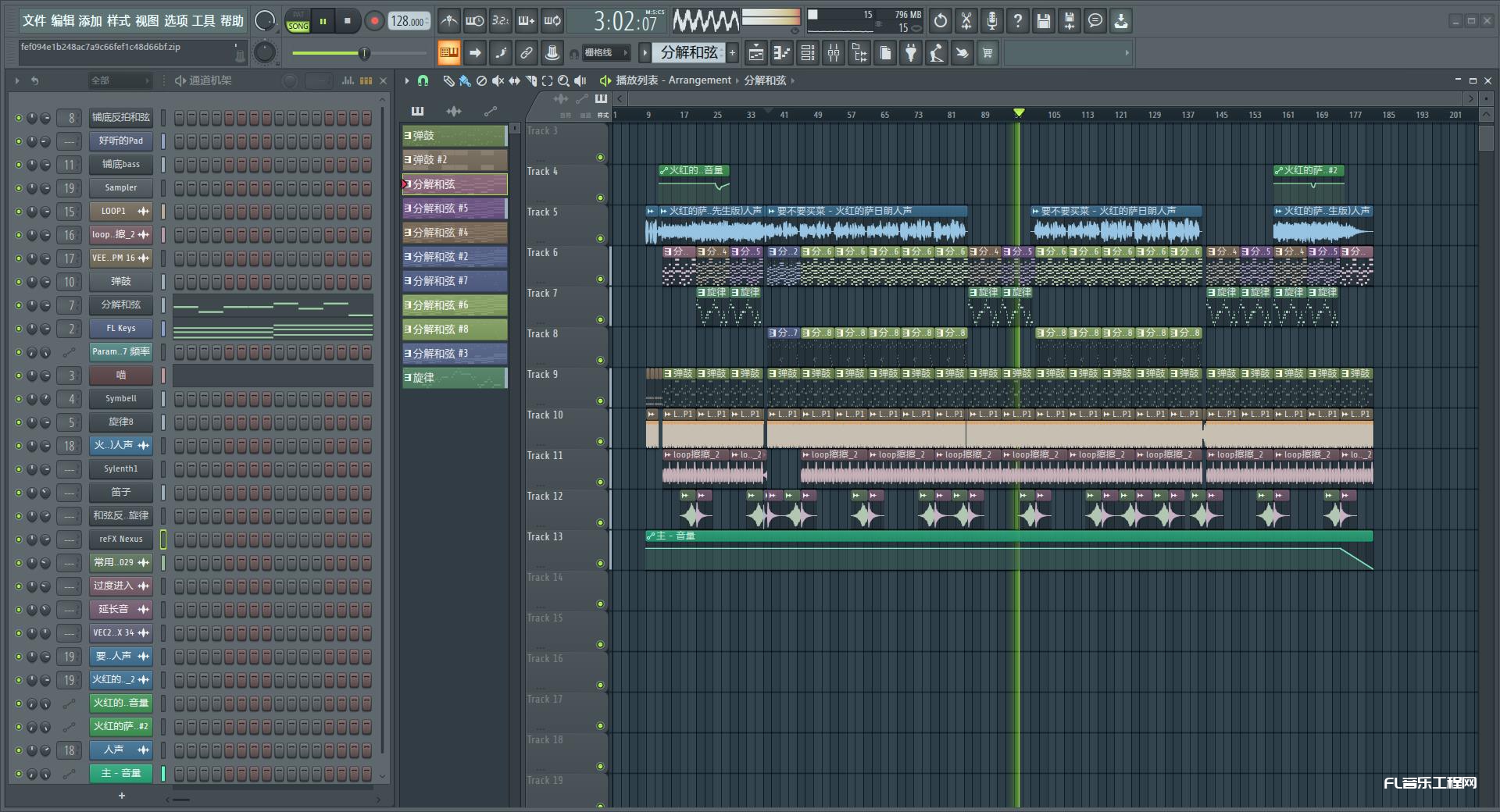
Task: Open the 旋律8 channel button
Action: 121,422
